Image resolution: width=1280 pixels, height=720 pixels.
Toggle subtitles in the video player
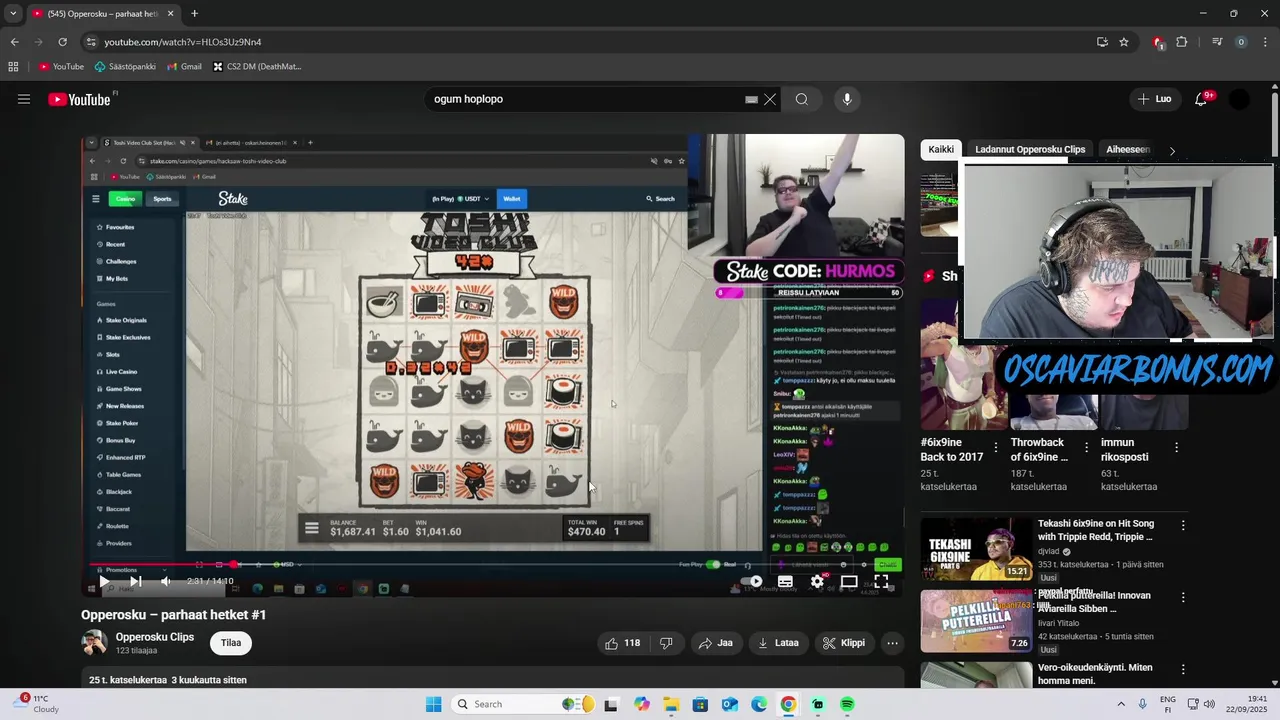[x=786, y=581]
